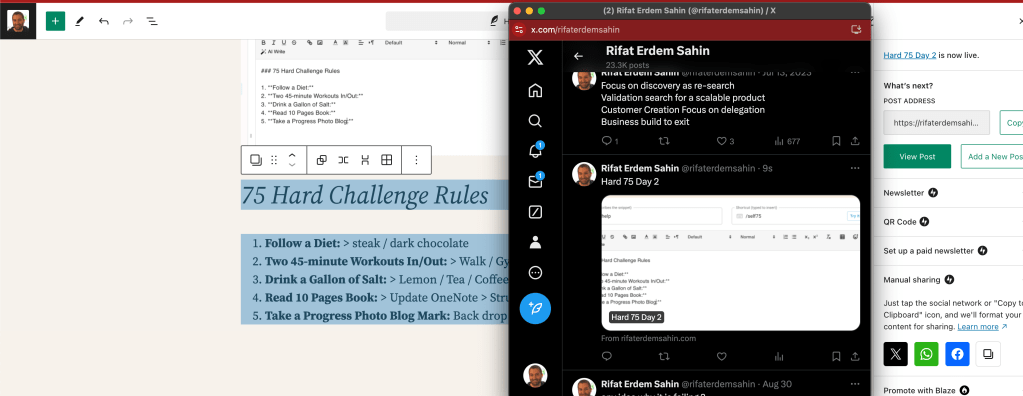Viewport: 1023px width, 396px height.
Task: Click Add a New Post button
Action: (x=992, y=157)
